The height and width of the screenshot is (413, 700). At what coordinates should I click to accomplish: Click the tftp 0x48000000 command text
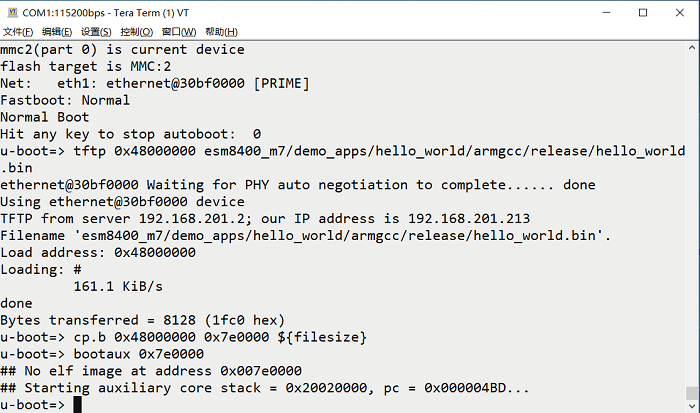(x=134, y=151)
